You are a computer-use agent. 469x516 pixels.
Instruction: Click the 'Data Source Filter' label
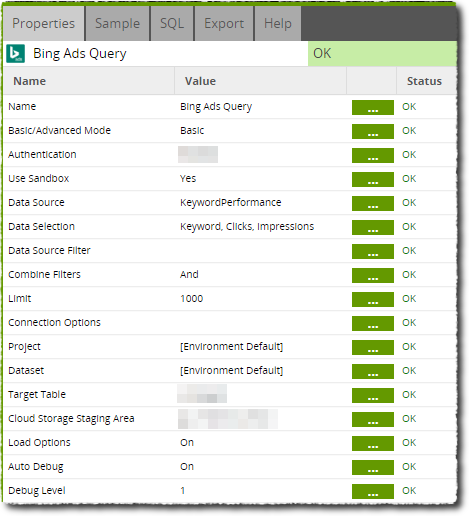point(49,250)
